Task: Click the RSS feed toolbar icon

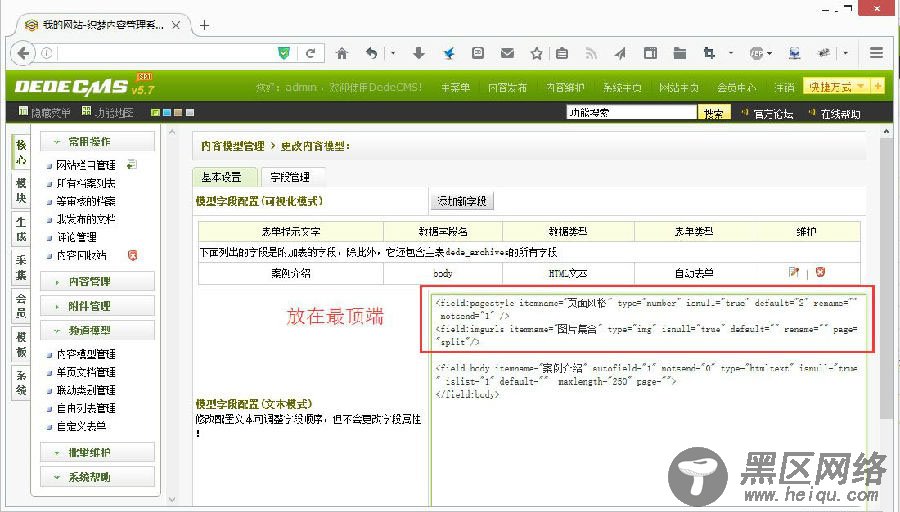Action: point(591,53)
